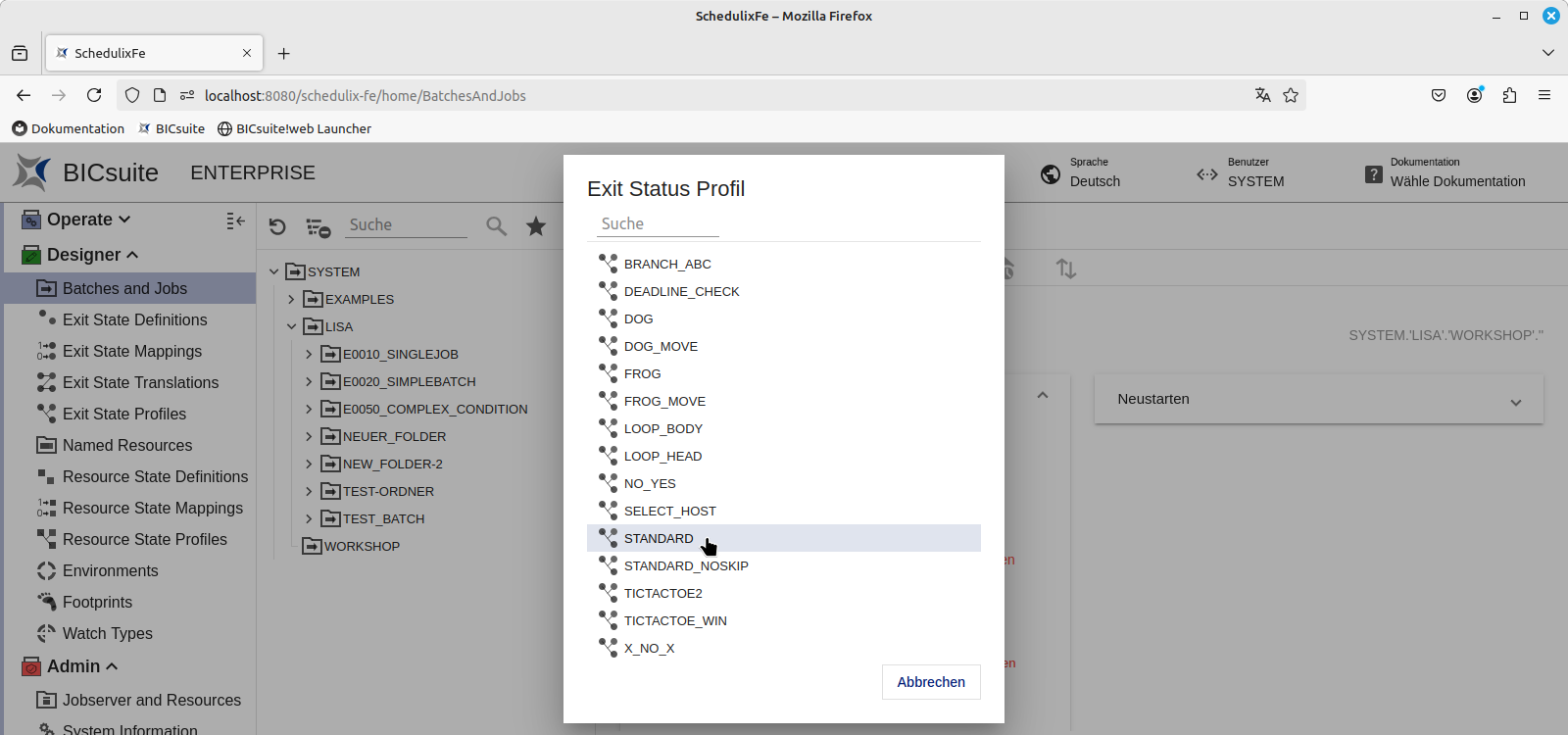Click the Abbrechen button
Screen dimensions: 1568x735
[930, 682]
